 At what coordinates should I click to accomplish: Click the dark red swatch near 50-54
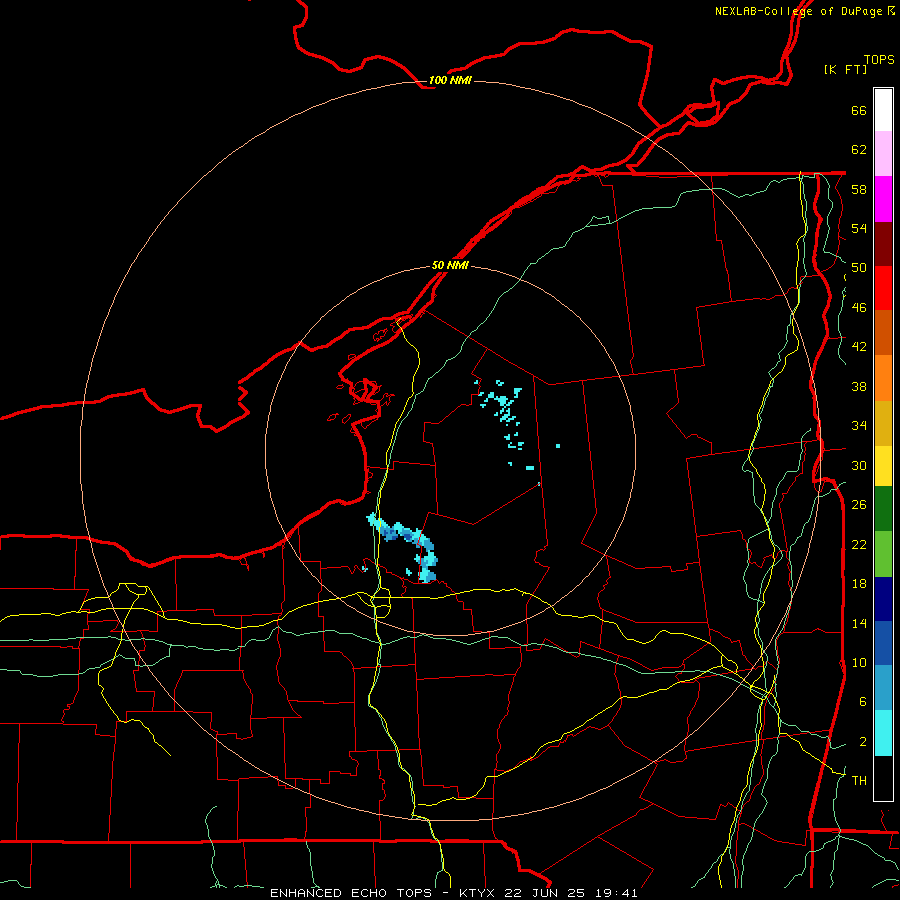883,244
